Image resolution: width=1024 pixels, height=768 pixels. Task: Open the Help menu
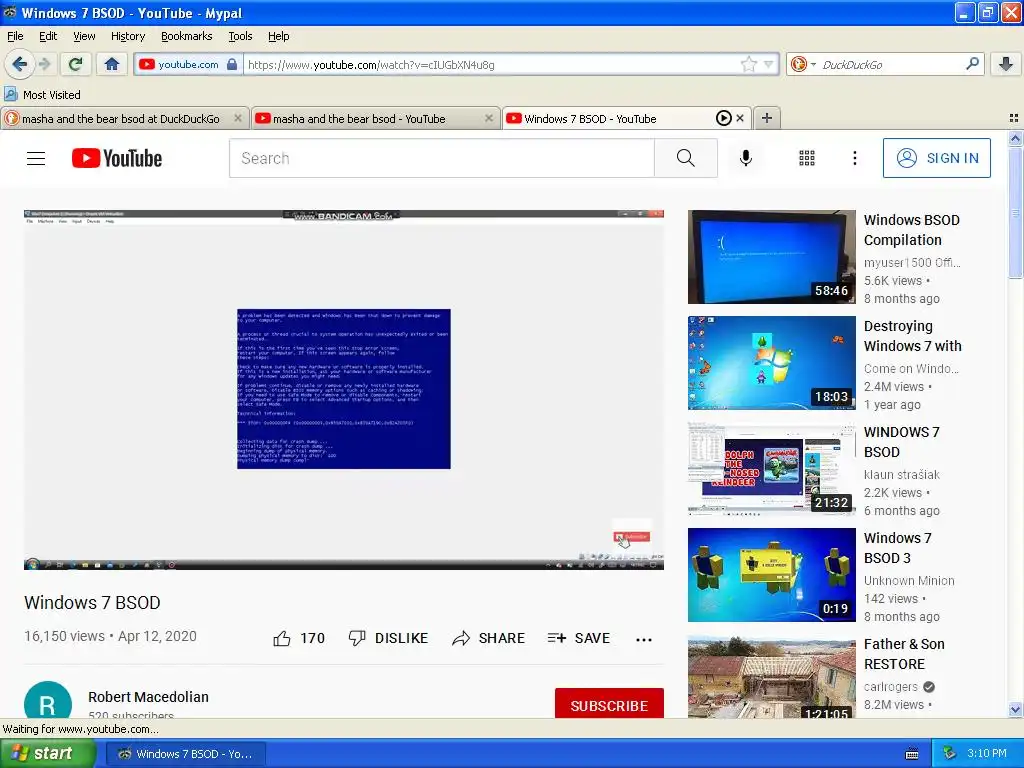pyautogui.click(x=278, y=36)
